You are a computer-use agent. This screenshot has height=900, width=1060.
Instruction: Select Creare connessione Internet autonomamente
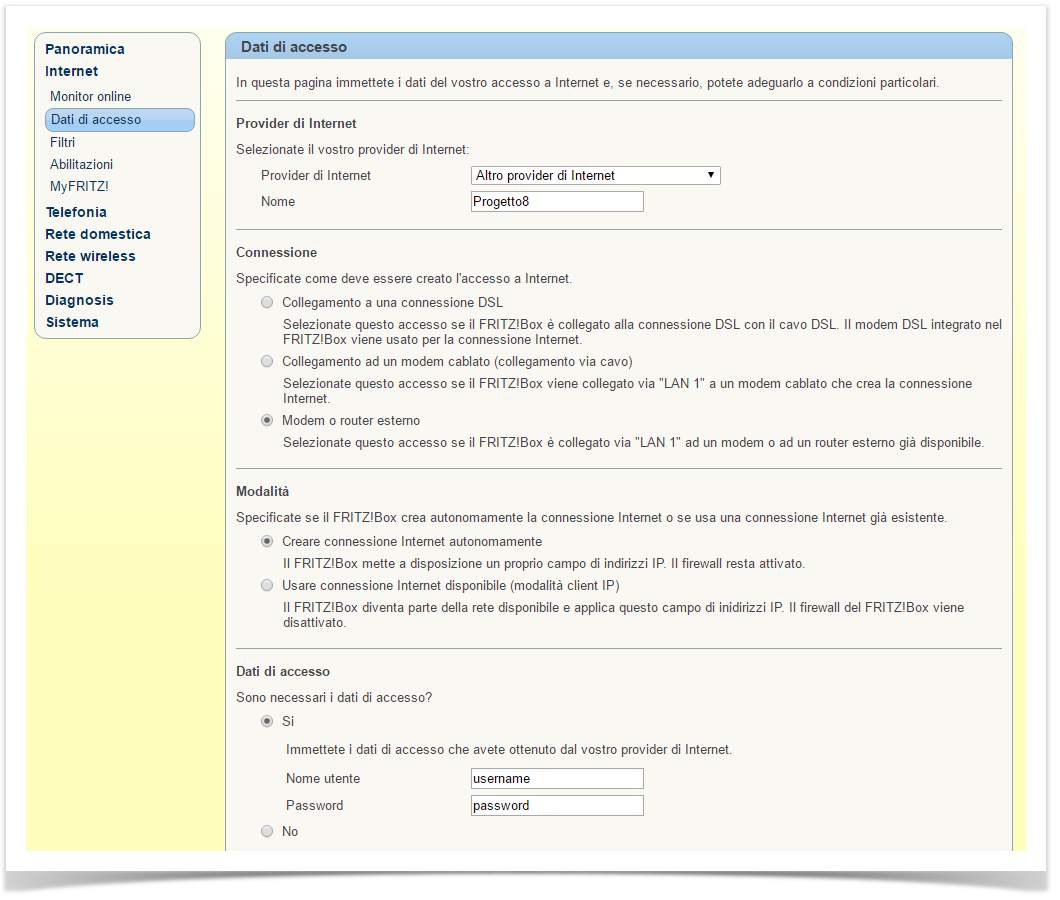pos(267,541)
